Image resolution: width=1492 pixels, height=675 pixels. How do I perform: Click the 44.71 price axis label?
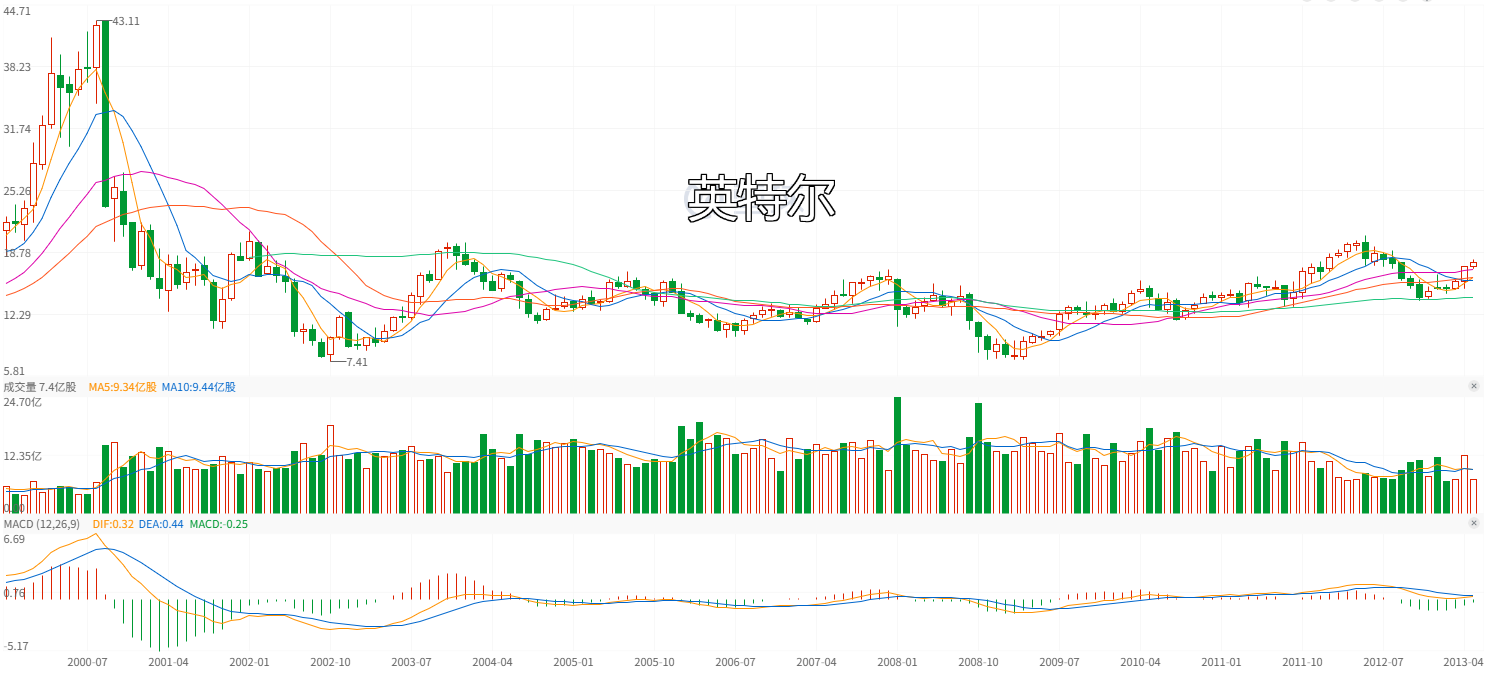(x=17, y=11)
